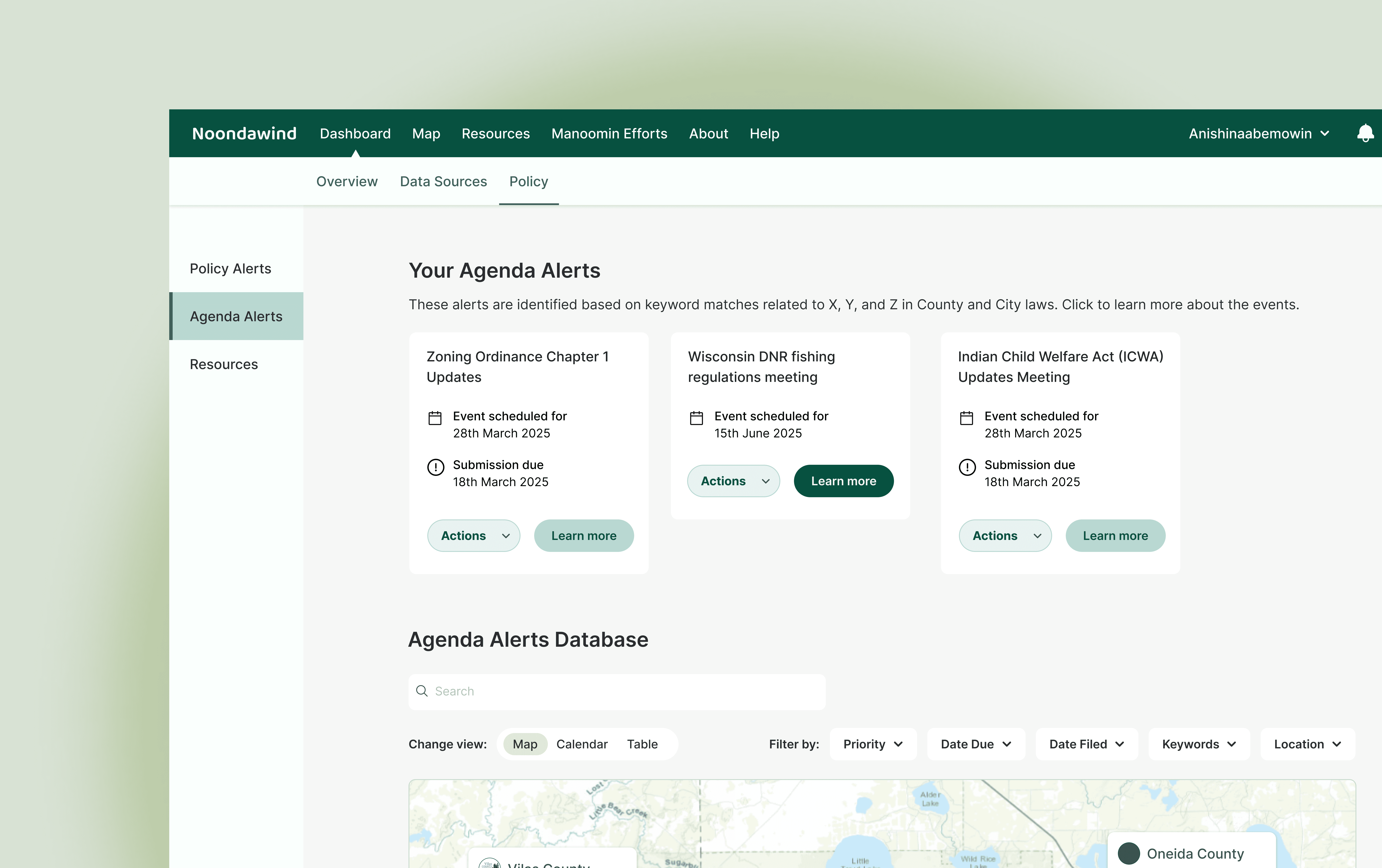
Task: Click Learn more on Zoning Ordinance card
Action: [x=584, y=535]
